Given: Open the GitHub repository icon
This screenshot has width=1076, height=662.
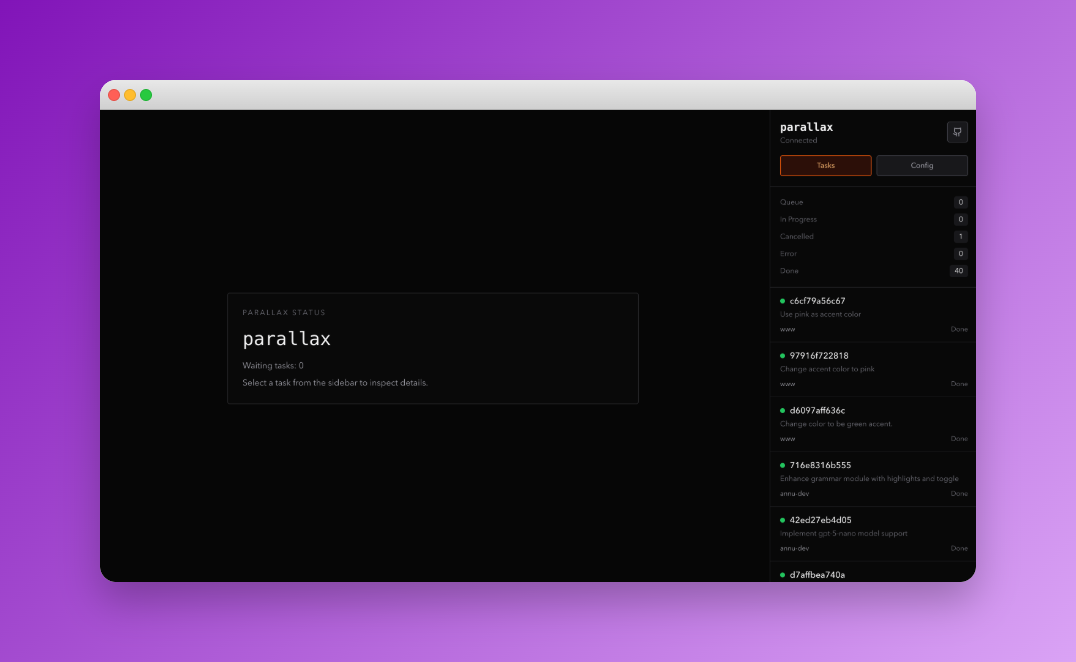Looking at the screenshot, I should 956,131.
